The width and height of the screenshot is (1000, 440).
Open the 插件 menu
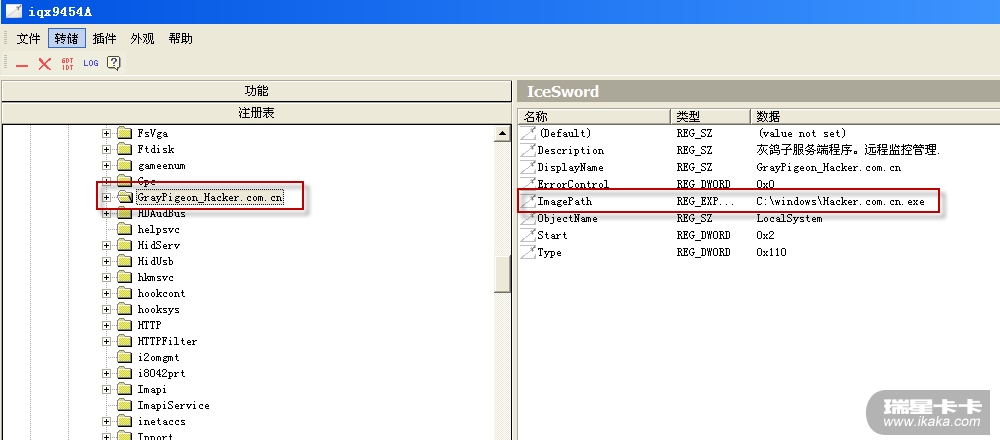(104, 39)
